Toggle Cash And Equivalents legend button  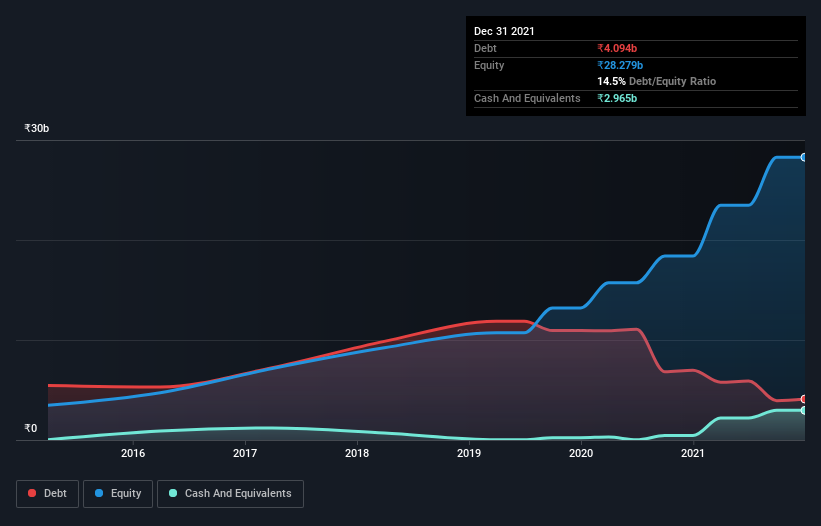[230, 494]
